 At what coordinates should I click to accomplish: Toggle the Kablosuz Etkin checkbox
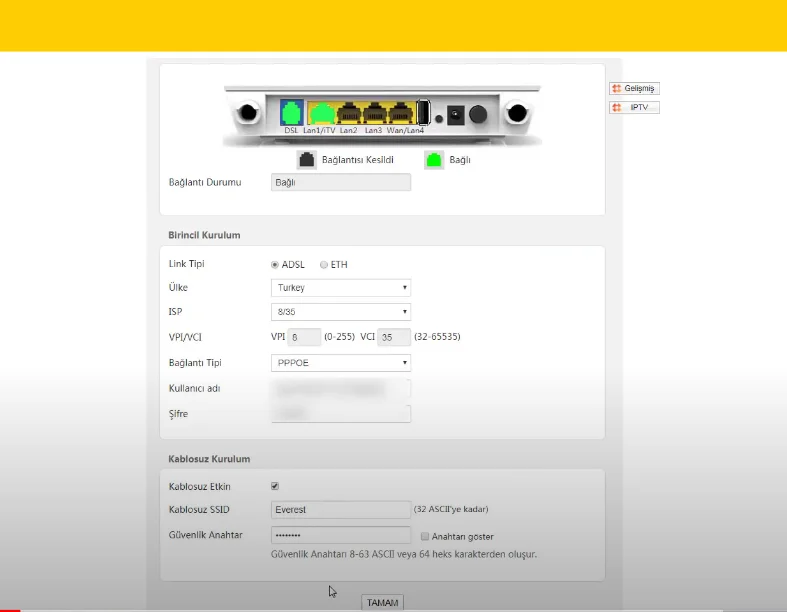coord(275,486)
